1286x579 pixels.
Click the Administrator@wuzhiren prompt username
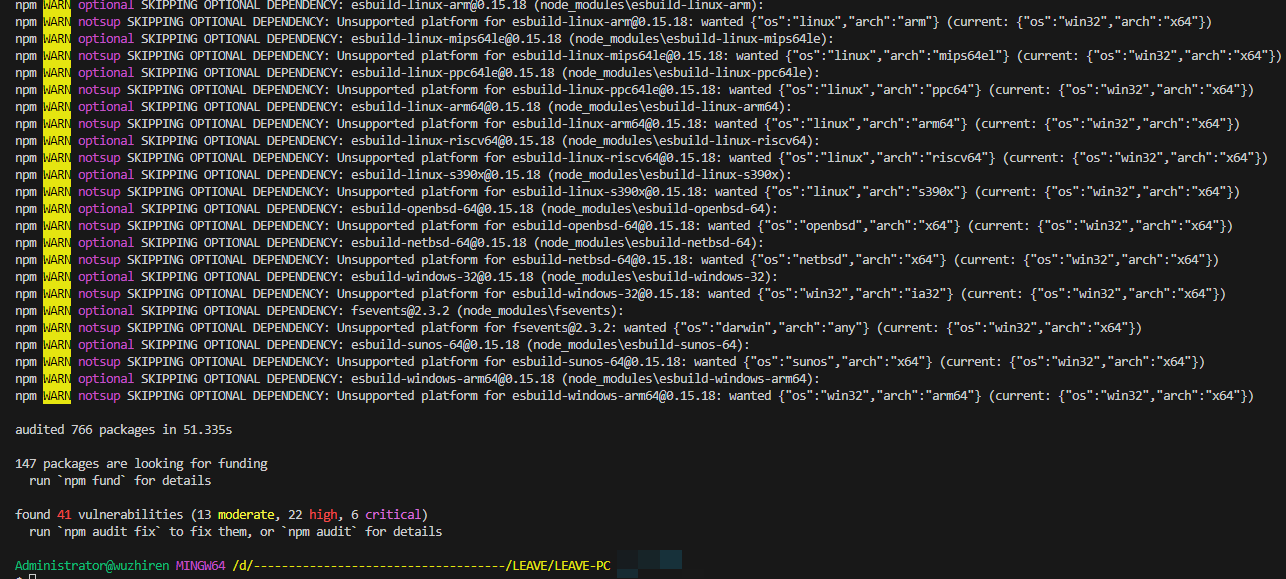point(92,566)
